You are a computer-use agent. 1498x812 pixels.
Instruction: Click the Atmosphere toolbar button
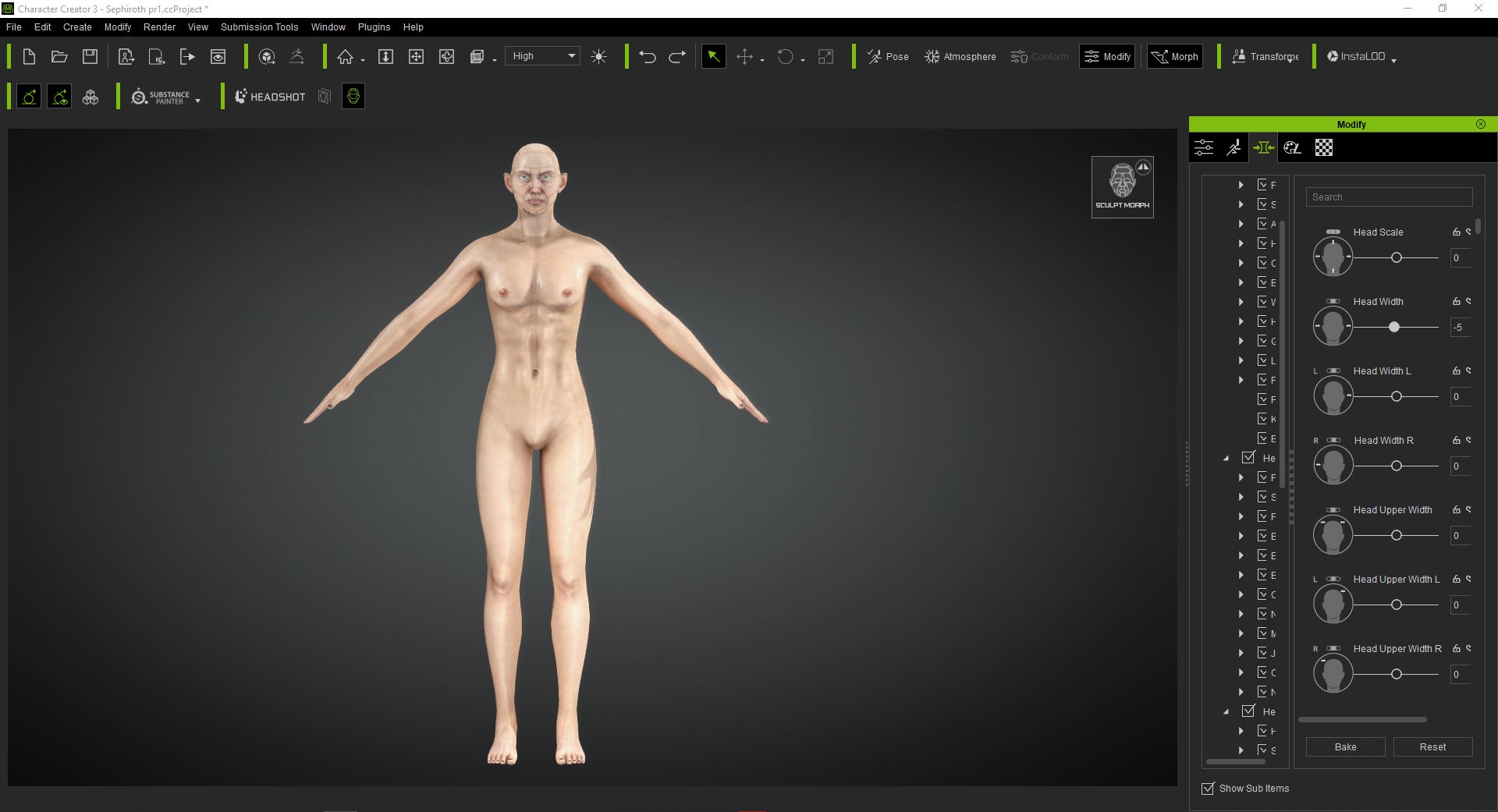click(x=960, y=56)
